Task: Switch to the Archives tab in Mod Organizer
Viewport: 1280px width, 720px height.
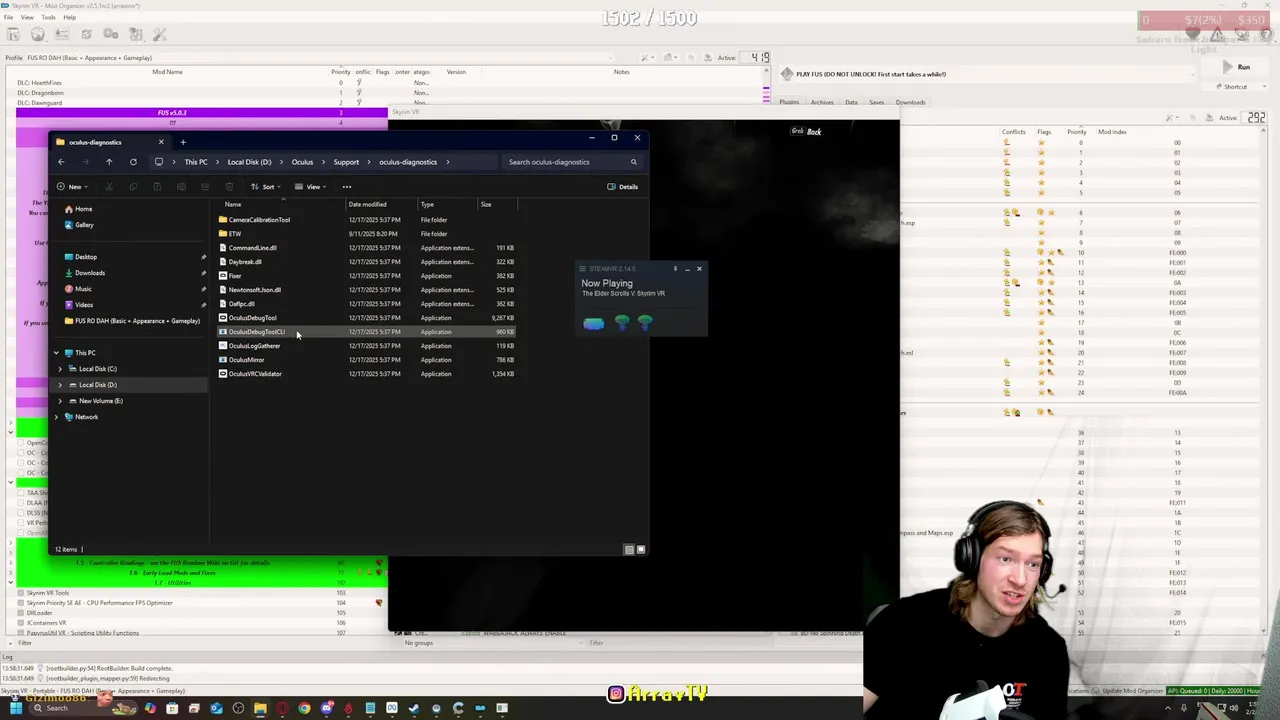Action: tap(822, 102)
